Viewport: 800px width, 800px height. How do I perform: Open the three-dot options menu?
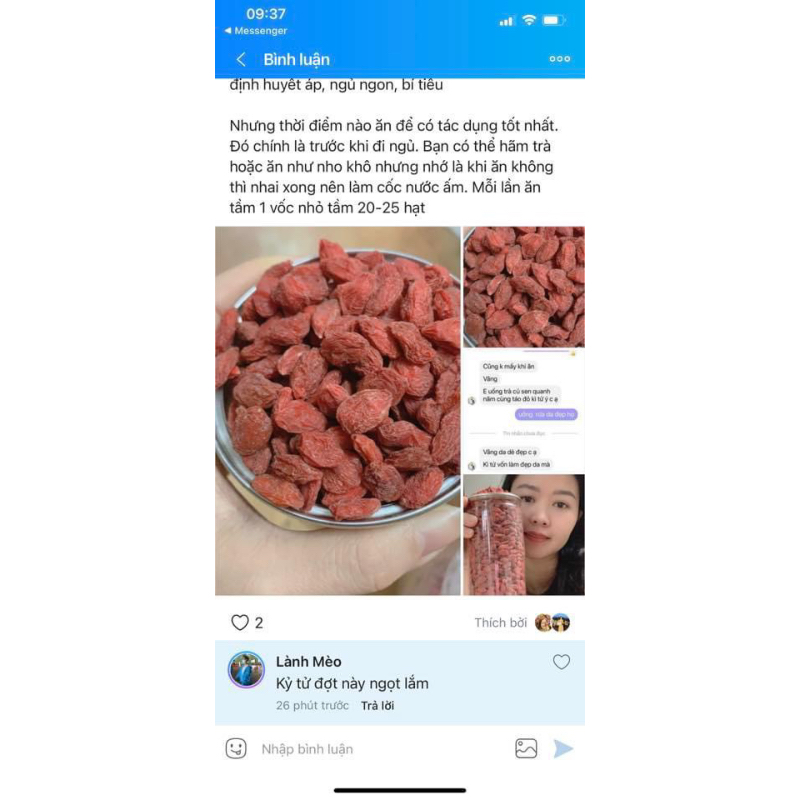pyautogui.click(x=559, y=59)
